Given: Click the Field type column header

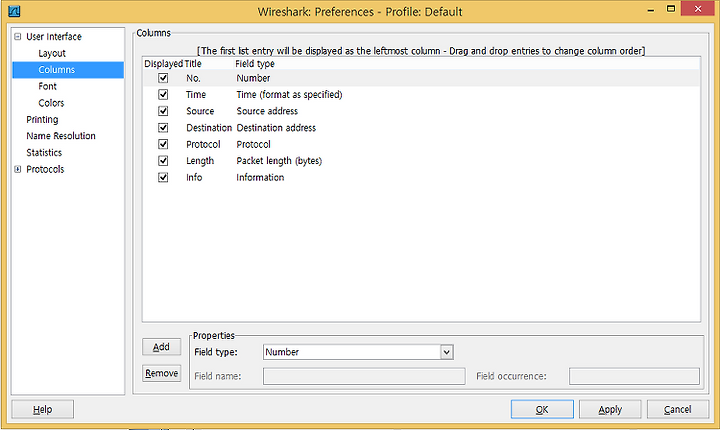Looking at the screenshot, I should pyautogui.click(x=255, y=64).
